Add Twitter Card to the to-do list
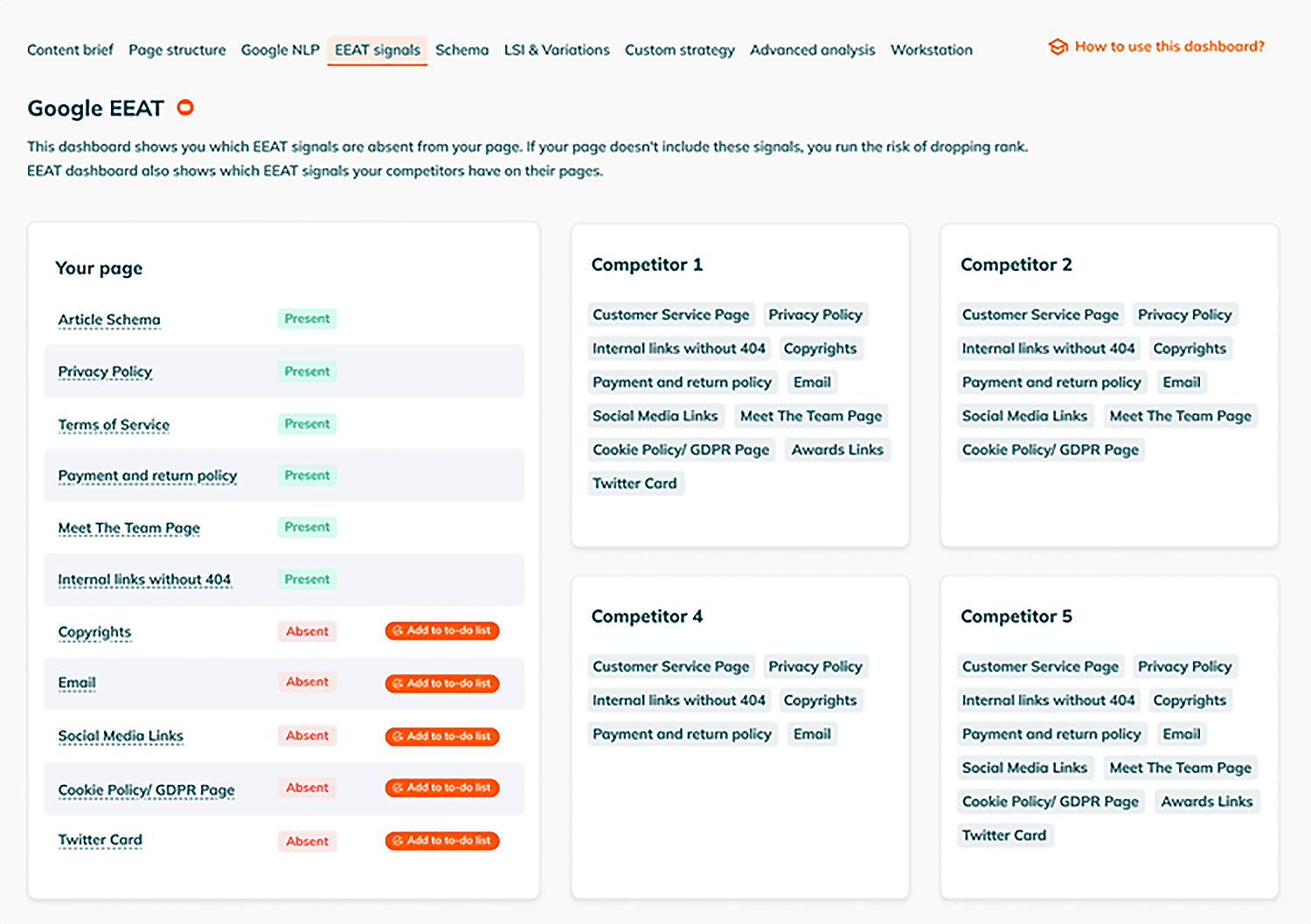Image resolution: width=1311 pixels, height=924 pixels. 442,840
